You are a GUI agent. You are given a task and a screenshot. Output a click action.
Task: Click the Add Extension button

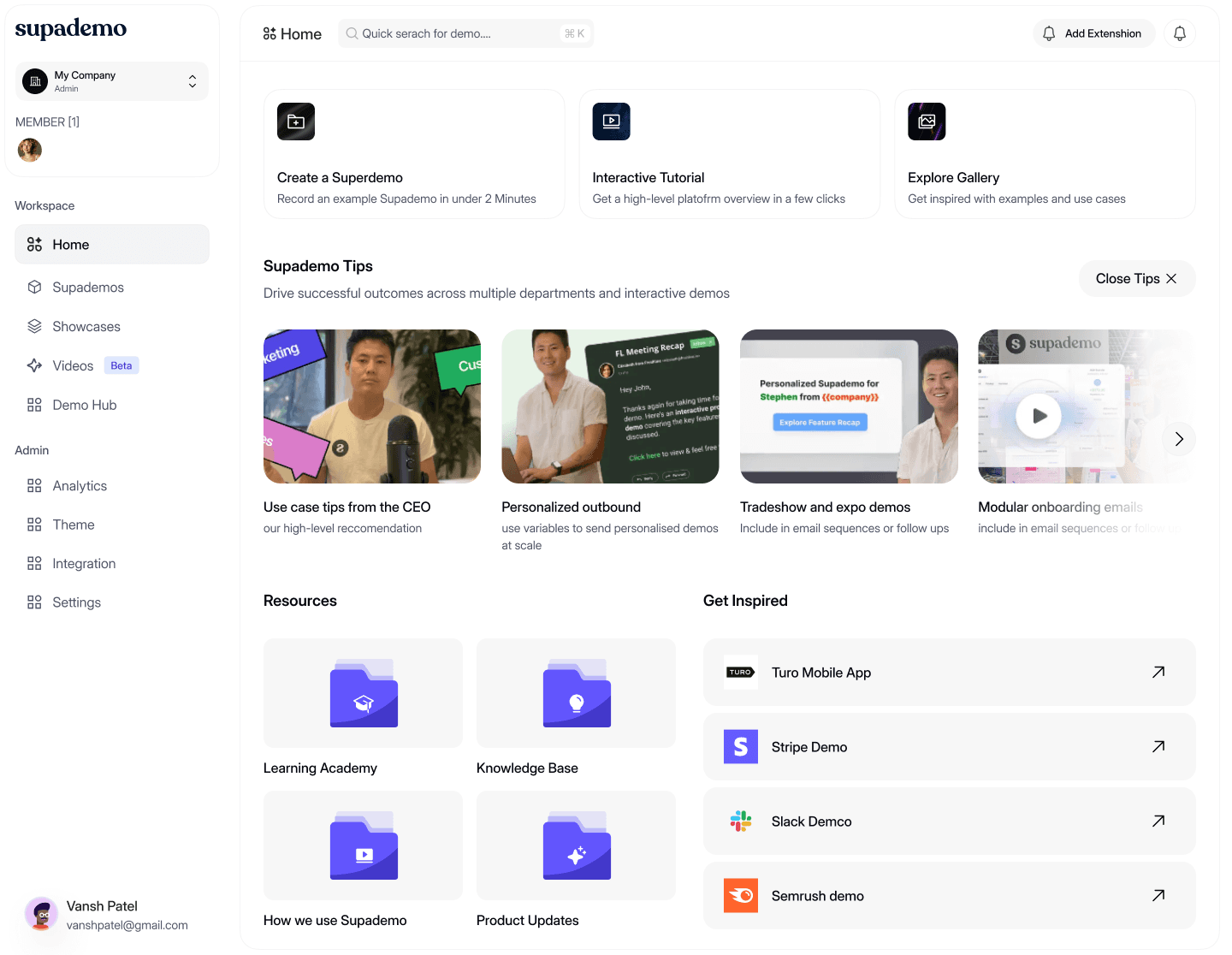[1094, 34]
